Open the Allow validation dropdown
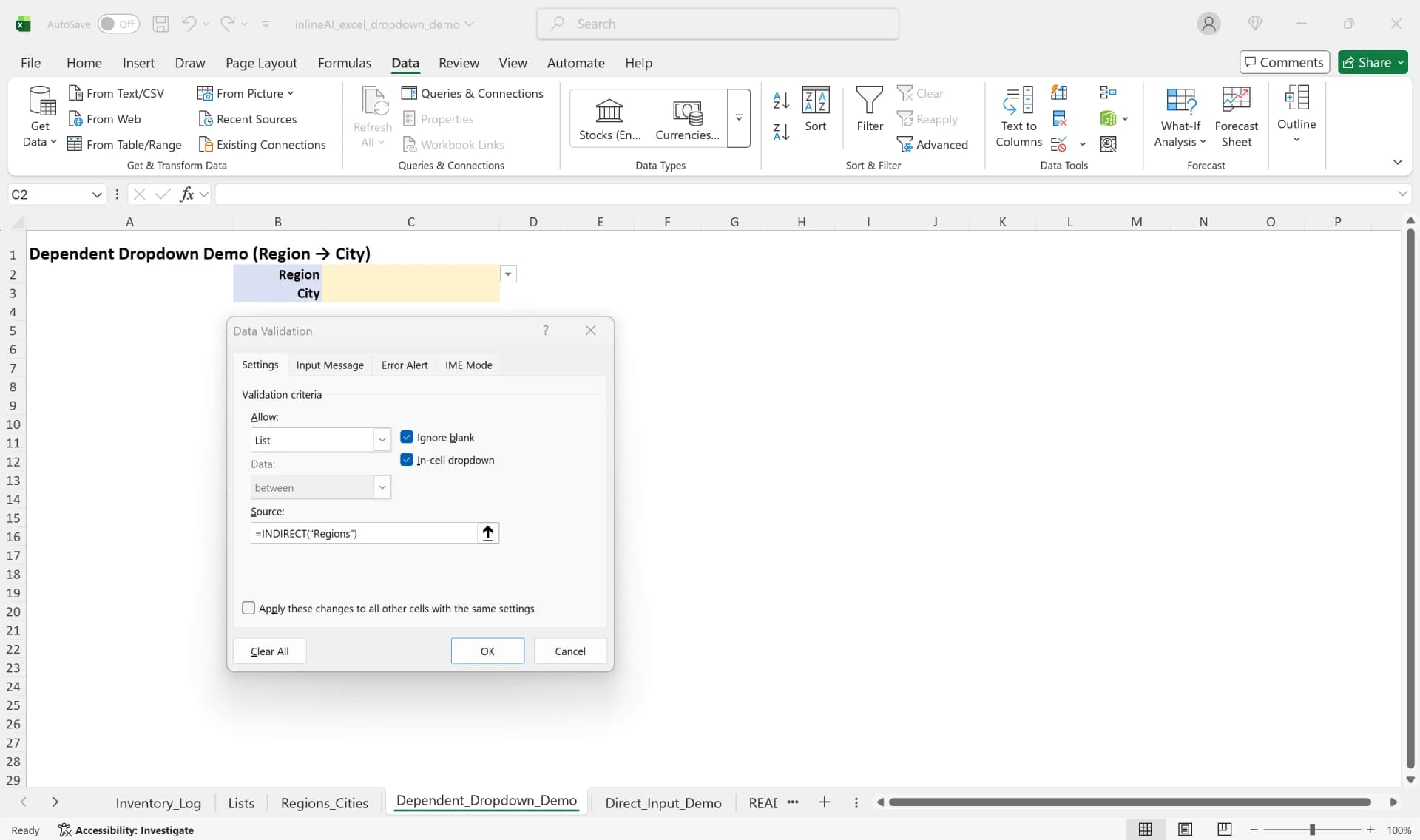 [382, 439]
